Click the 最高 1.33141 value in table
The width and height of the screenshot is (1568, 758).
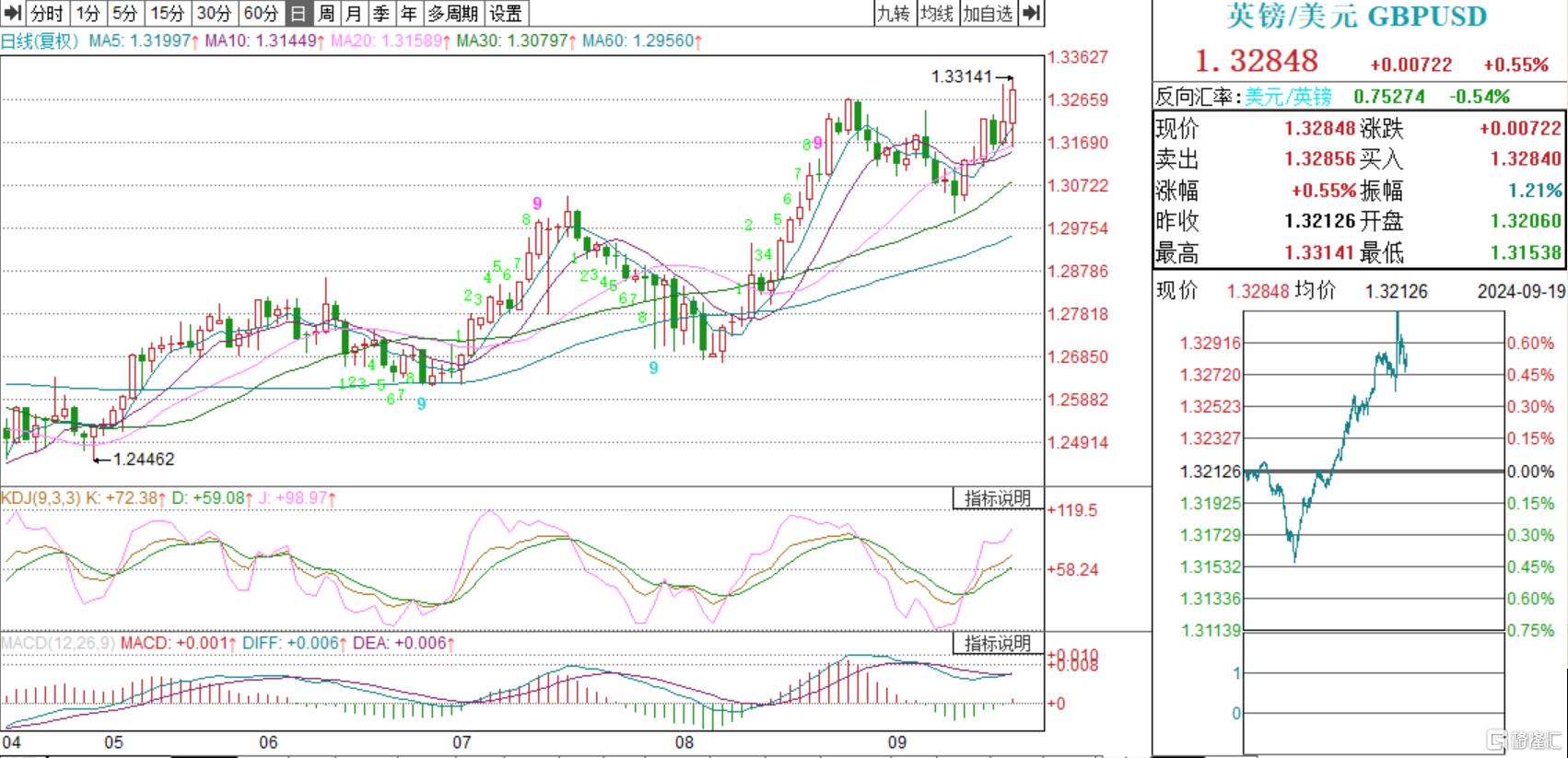[x=1320, y=252]
